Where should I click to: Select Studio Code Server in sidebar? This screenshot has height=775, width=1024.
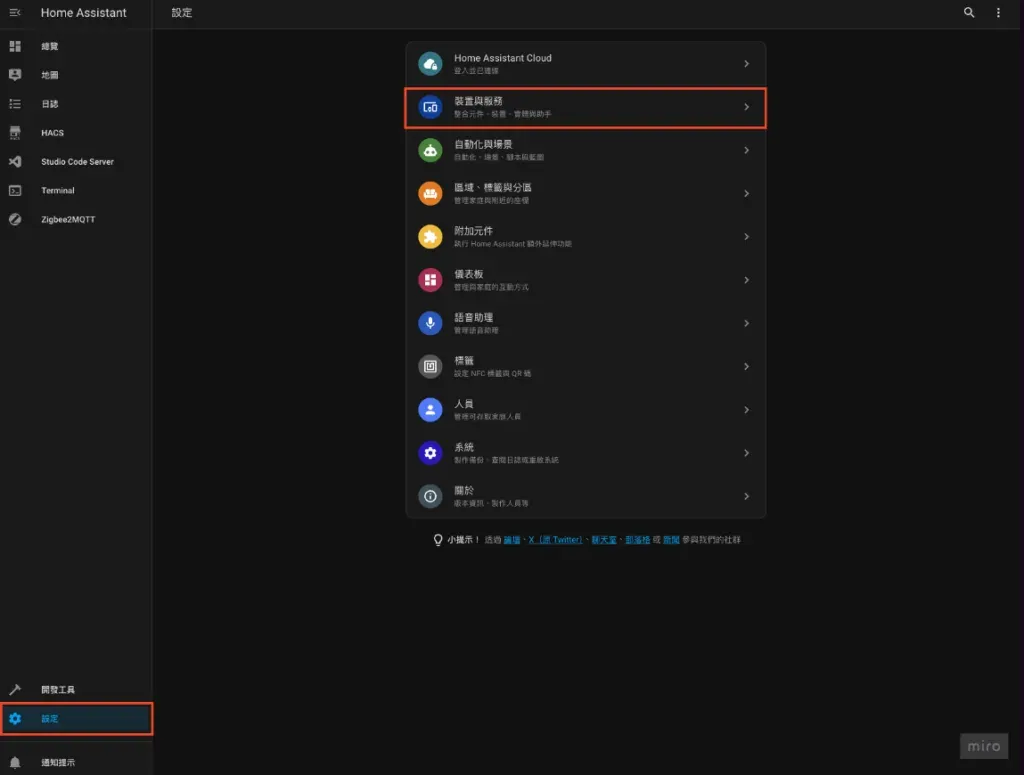77,162
